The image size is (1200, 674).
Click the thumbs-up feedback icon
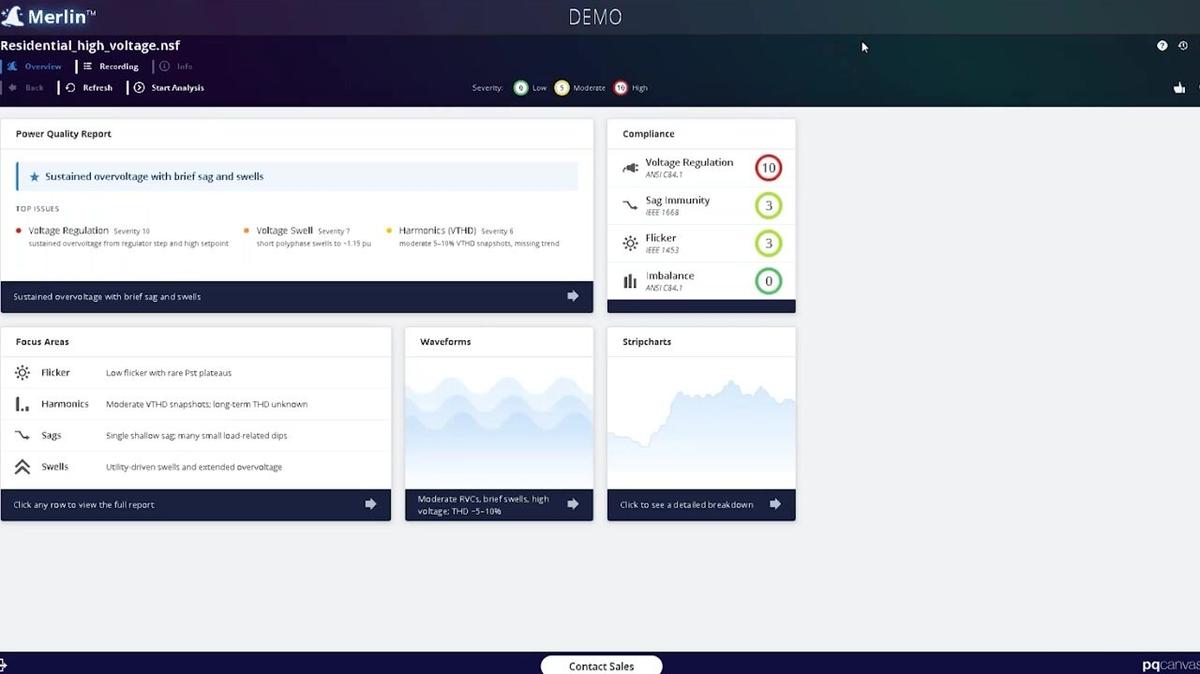[1179, 87]
